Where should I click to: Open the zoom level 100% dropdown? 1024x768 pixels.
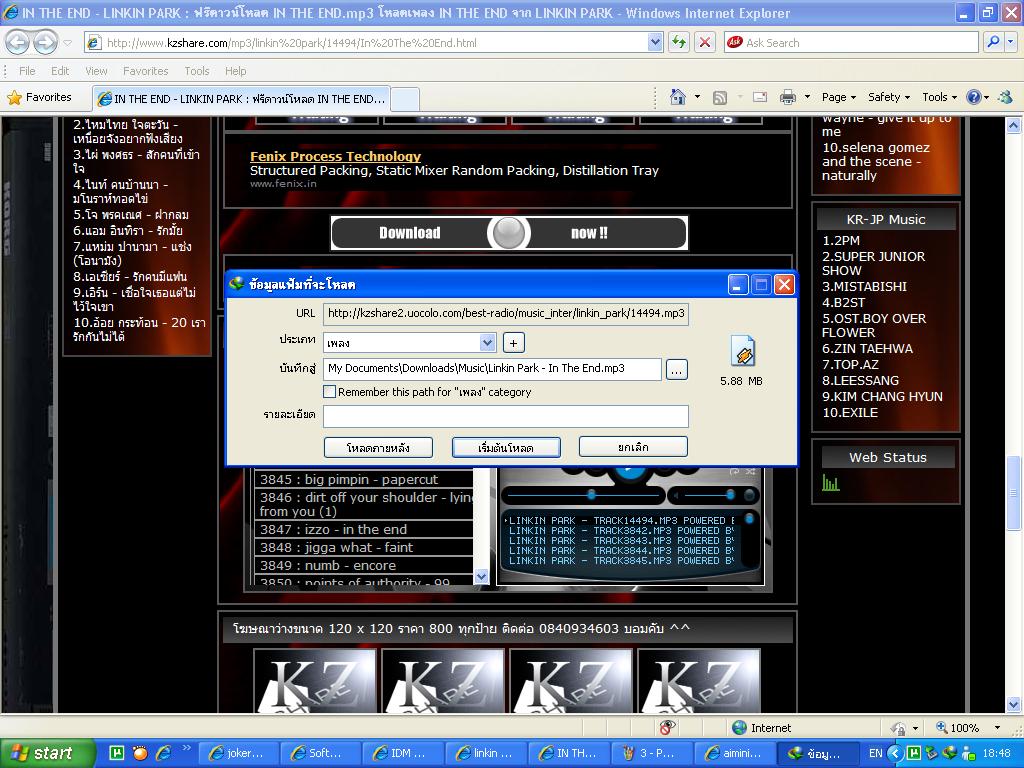point(997,728)
